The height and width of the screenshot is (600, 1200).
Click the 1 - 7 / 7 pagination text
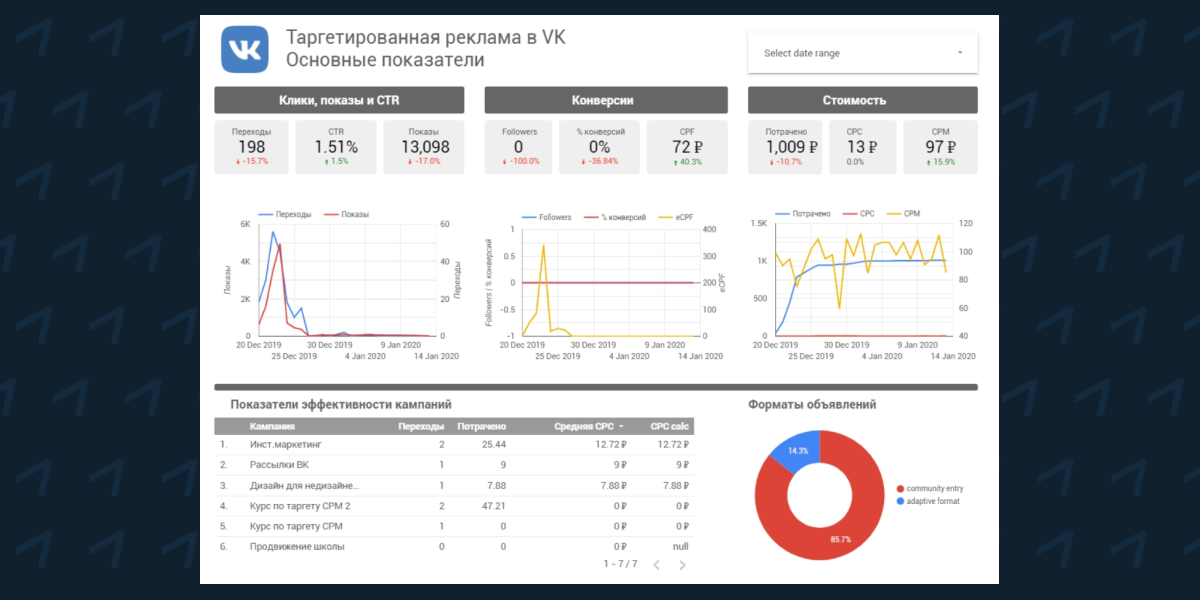point(620,565)
